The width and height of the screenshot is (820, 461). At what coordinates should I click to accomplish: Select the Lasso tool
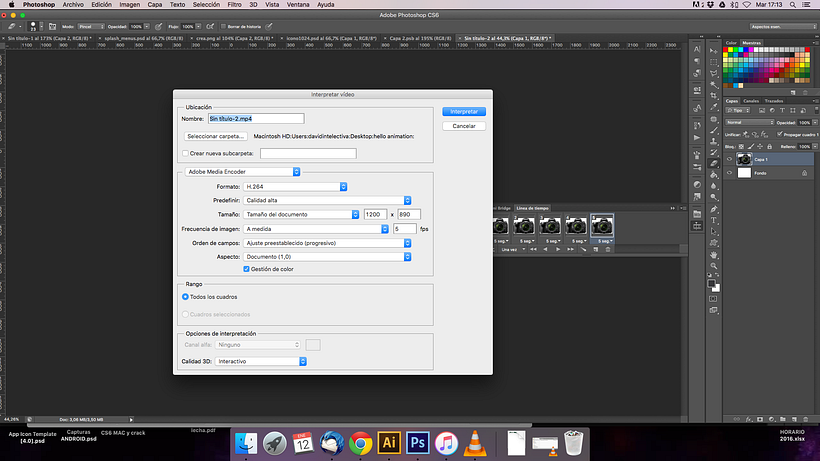pyautogui.click(x=714, y=73)
